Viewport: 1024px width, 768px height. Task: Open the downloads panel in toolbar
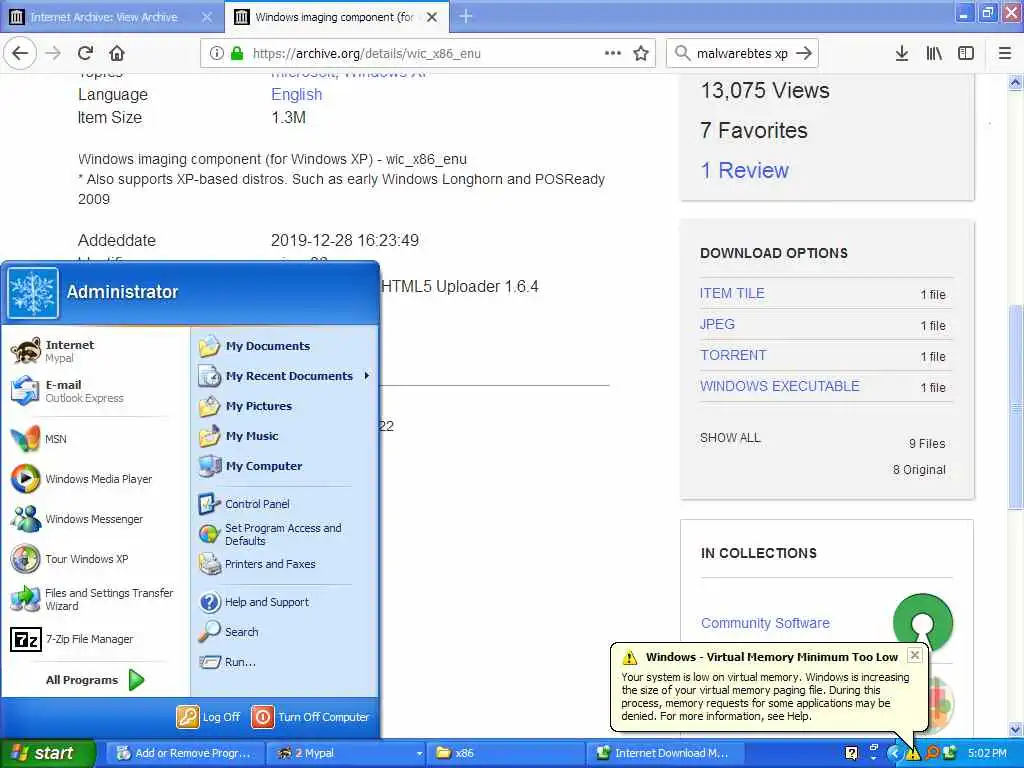click(x=901, y=54)
